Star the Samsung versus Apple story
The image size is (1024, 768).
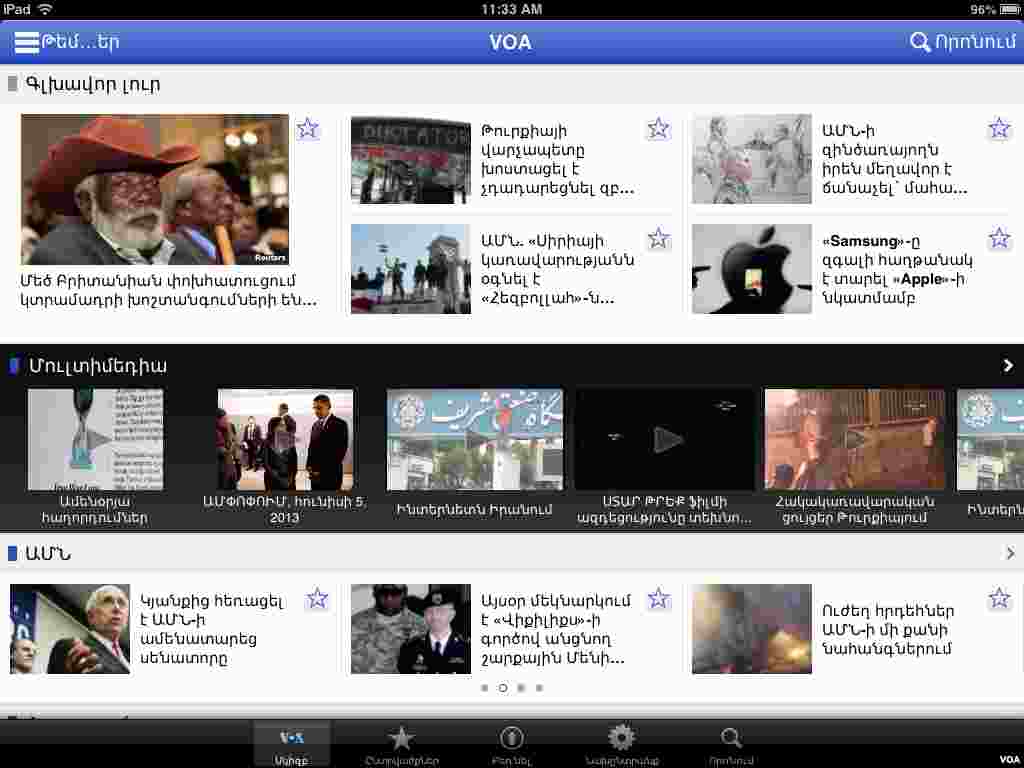(999, 238)
